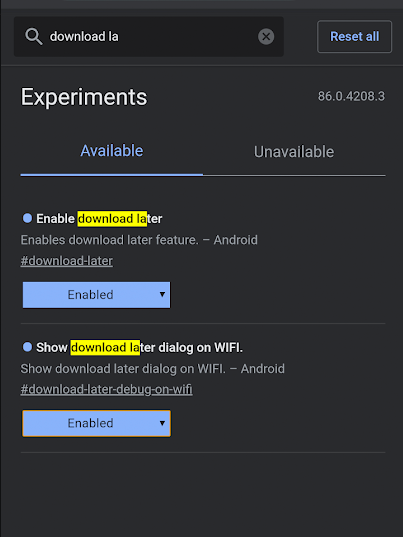Screen dimensions: 403x537
Task: Click description Show download later dialog on WIFI
Action: (123, 369)
